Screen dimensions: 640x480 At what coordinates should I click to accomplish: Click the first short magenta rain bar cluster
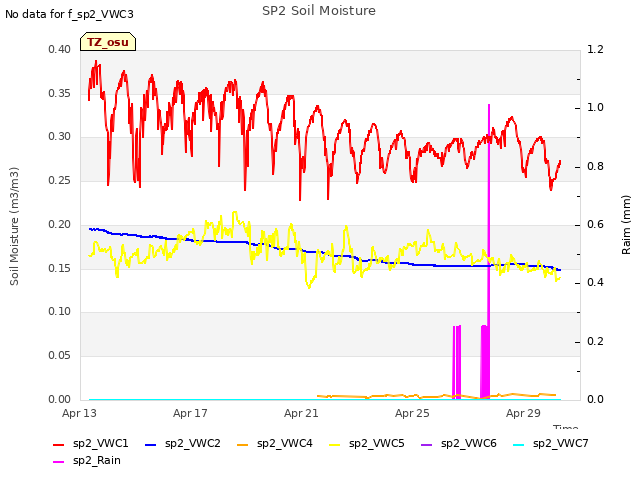[x=457, y=362]
